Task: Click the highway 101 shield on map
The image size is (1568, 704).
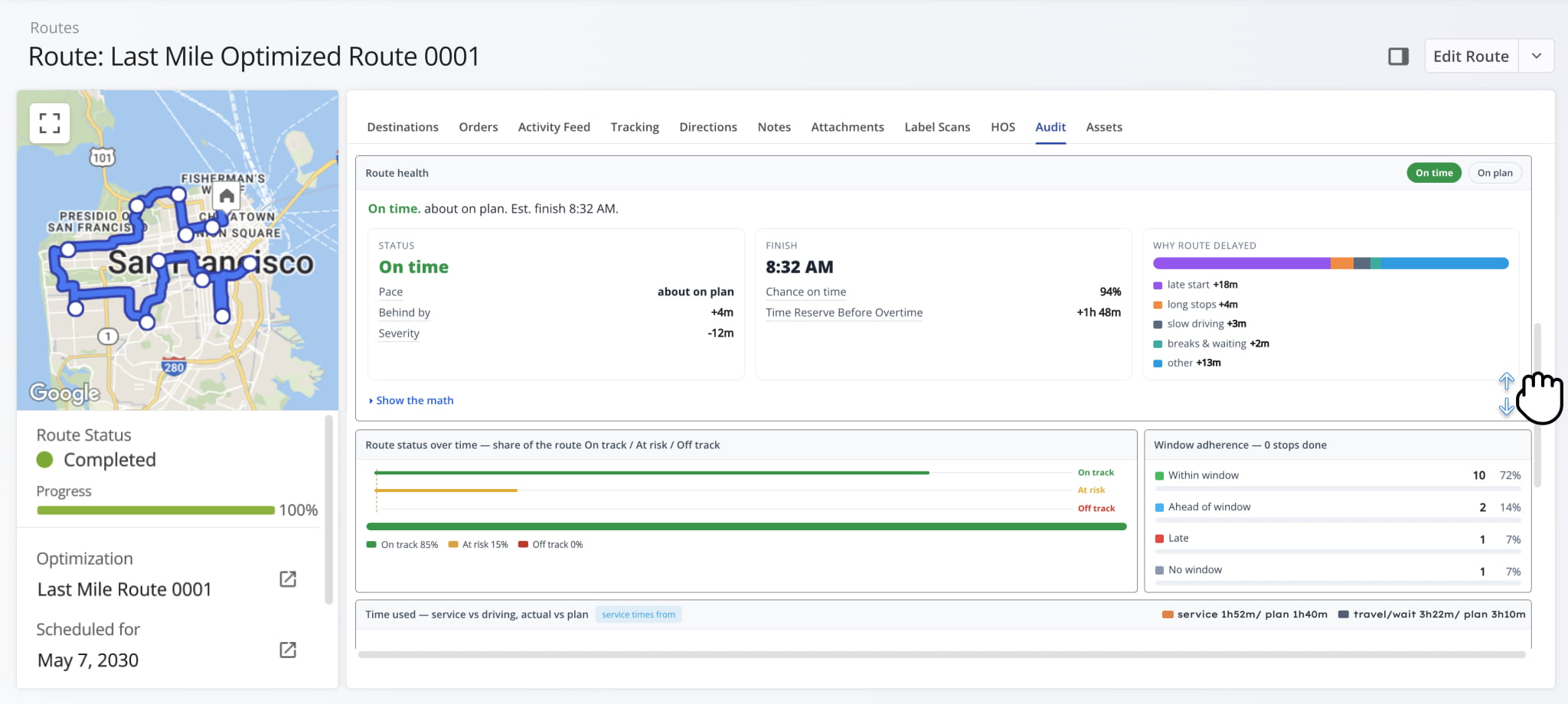Action: coord(102,158)
